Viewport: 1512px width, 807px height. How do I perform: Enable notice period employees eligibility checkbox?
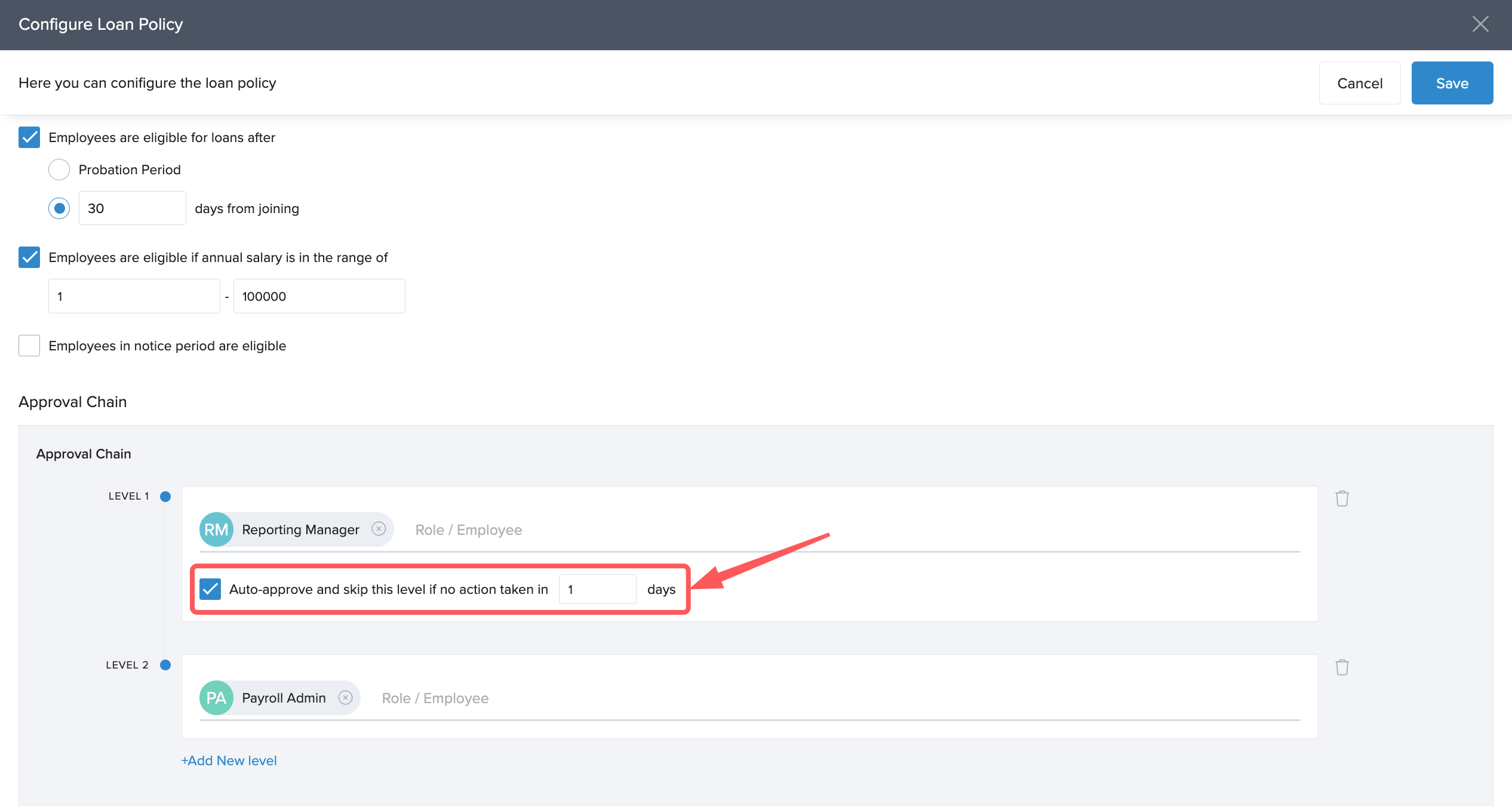(29, 346)
